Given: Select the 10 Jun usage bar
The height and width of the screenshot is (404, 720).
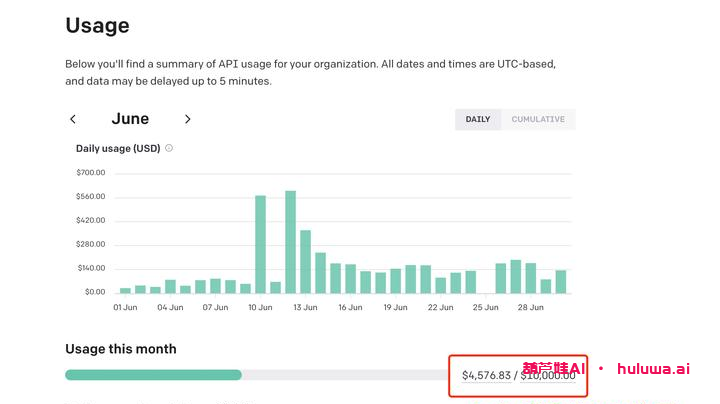Looking at the screenshot, I should 260,244.
